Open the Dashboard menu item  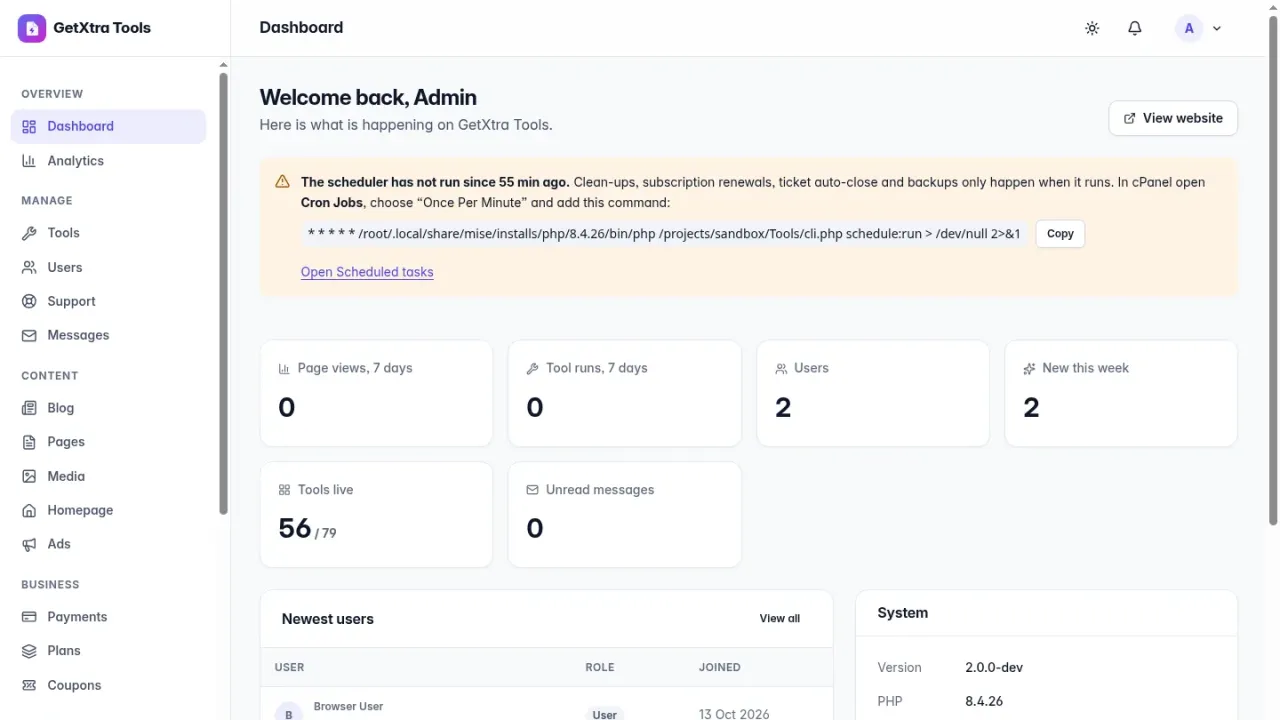108,126
